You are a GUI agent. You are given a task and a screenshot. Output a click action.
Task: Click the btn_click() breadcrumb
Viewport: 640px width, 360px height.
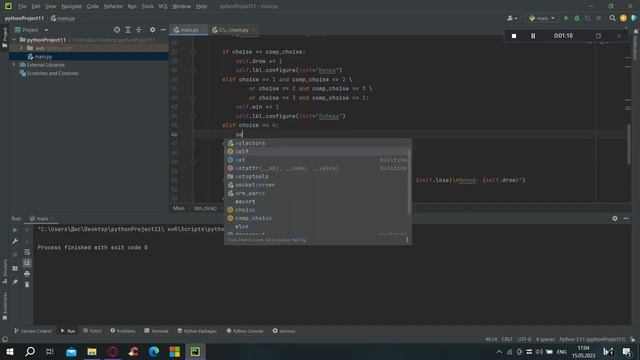coord(205,208)
